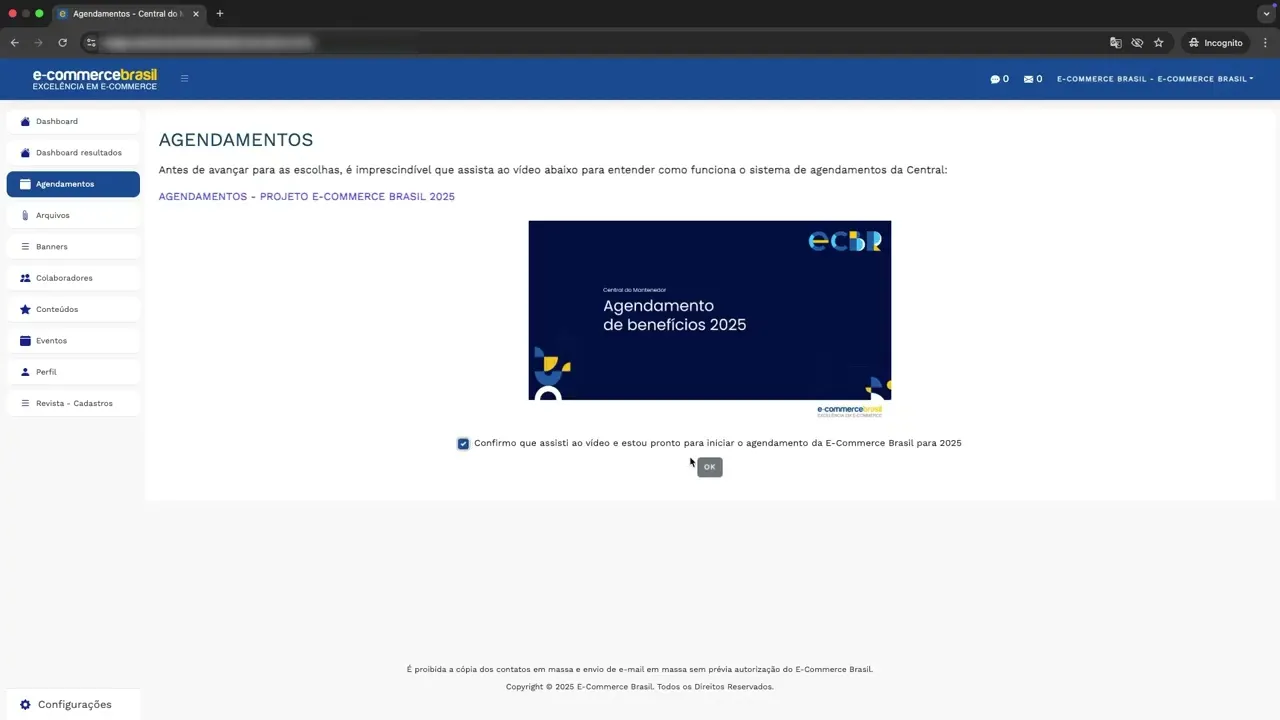Click the Perfil person icon

tap(25, 372)
